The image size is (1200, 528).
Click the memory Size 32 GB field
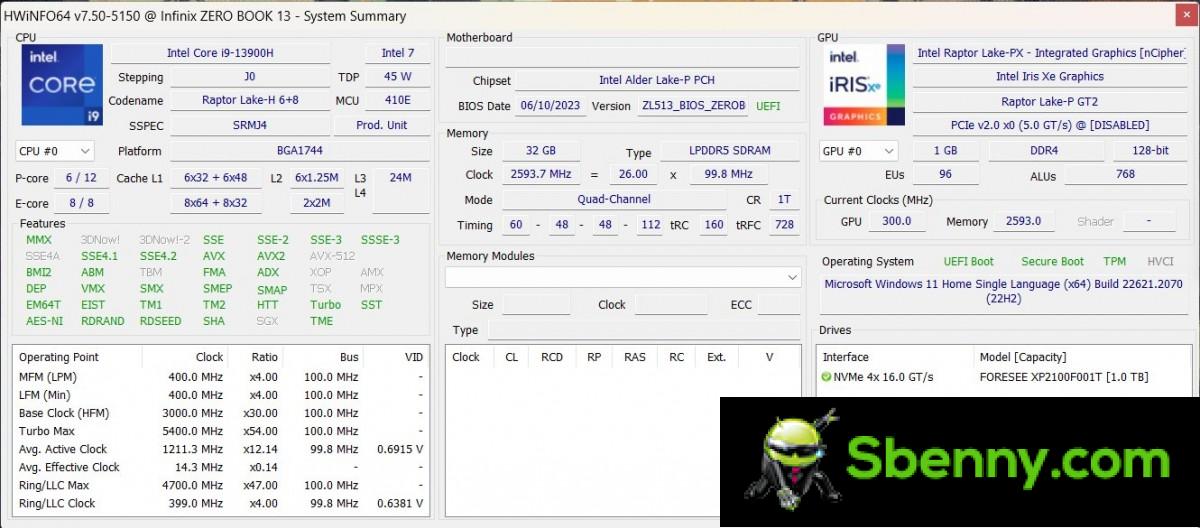click(x=541, y=151)
